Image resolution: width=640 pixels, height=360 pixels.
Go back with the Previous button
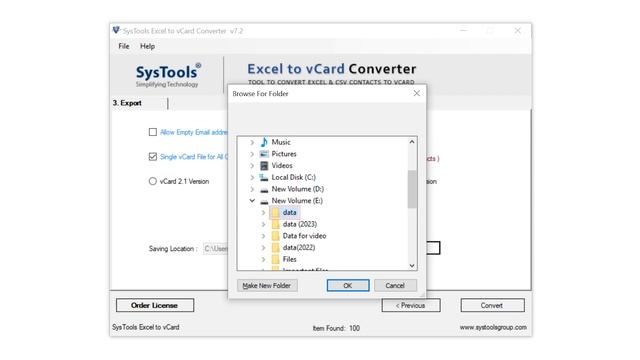(x=411, y=305)
